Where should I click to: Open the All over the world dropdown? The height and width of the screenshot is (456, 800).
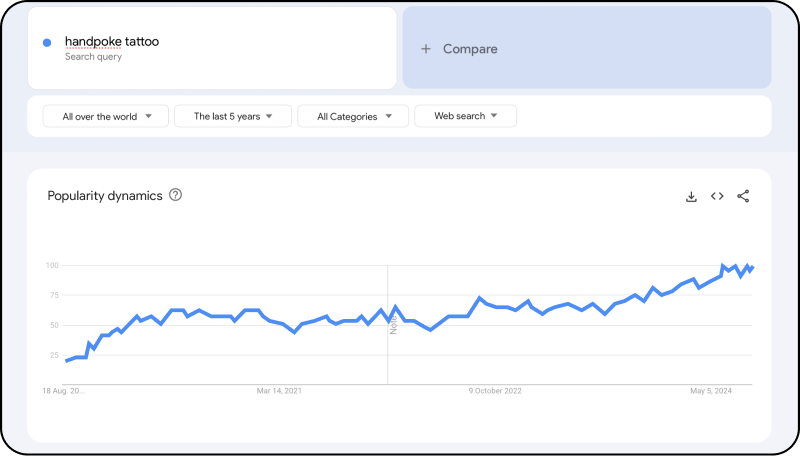pyautogui.click(x=107, y=116)
